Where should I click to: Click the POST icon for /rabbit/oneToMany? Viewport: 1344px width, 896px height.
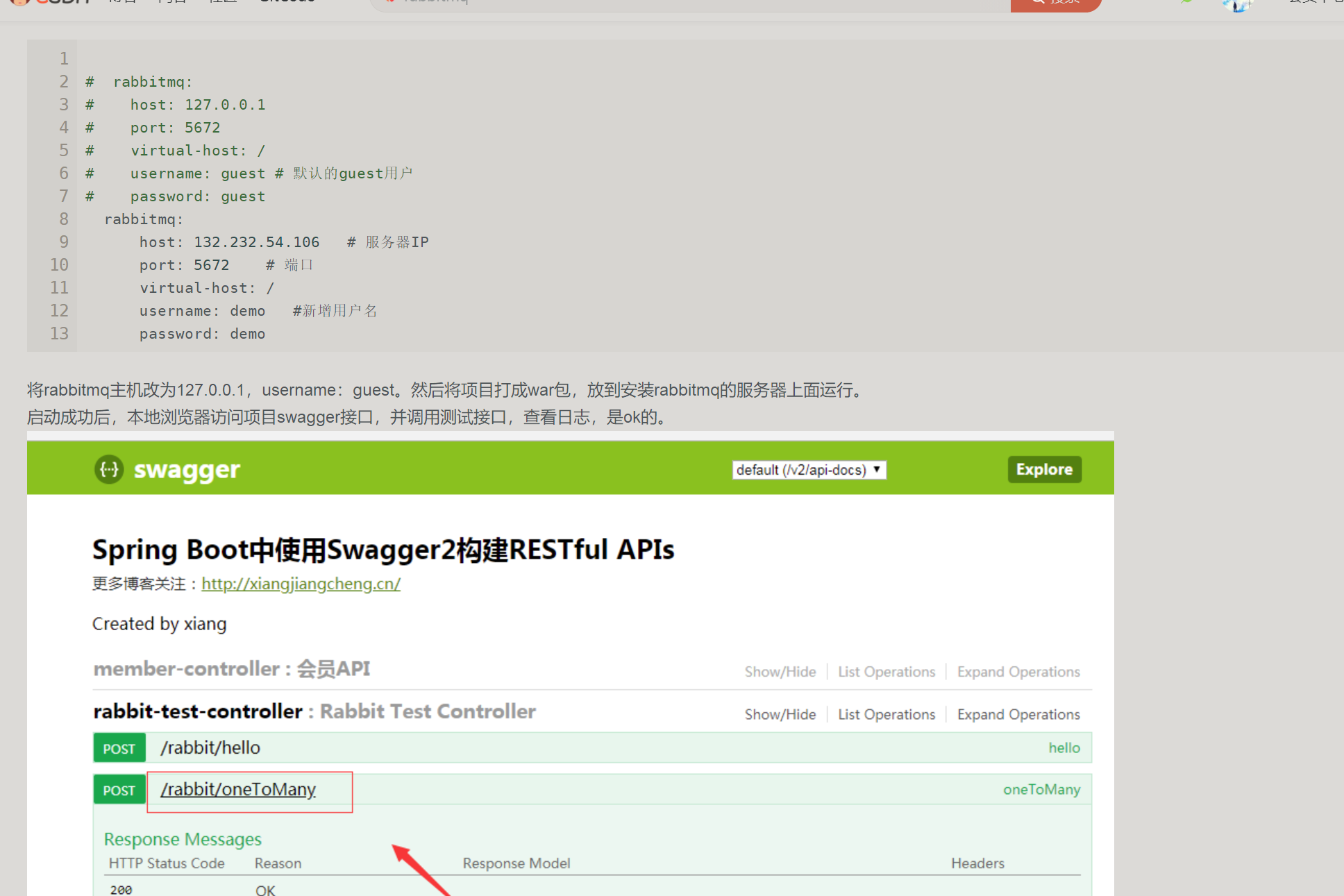pyautogui.click(x=119, y=790)
